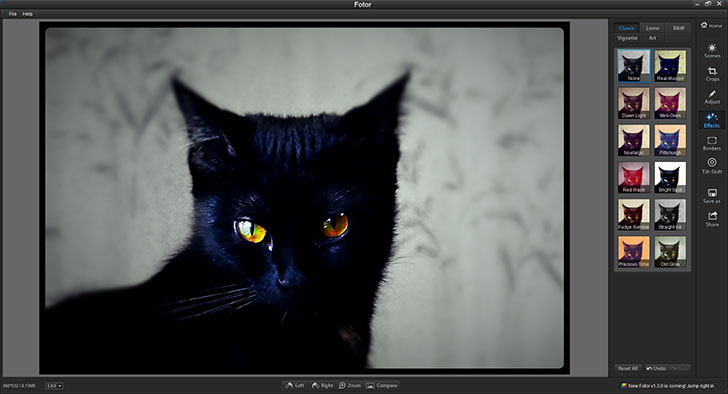Minimize the Fotor window
The image size is (728, 394).
(697, 4)
